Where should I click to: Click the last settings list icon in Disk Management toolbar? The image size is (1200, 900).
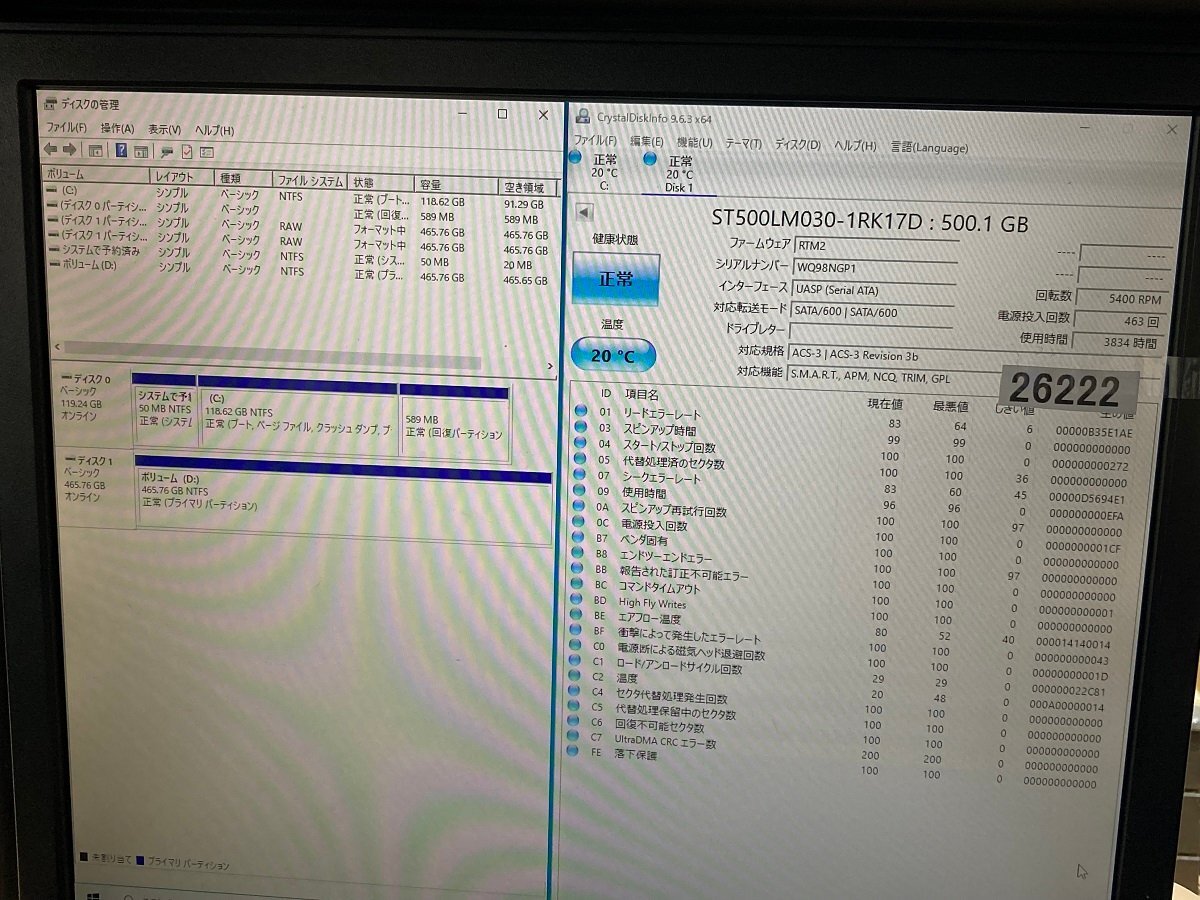click(x=207, y=152)
